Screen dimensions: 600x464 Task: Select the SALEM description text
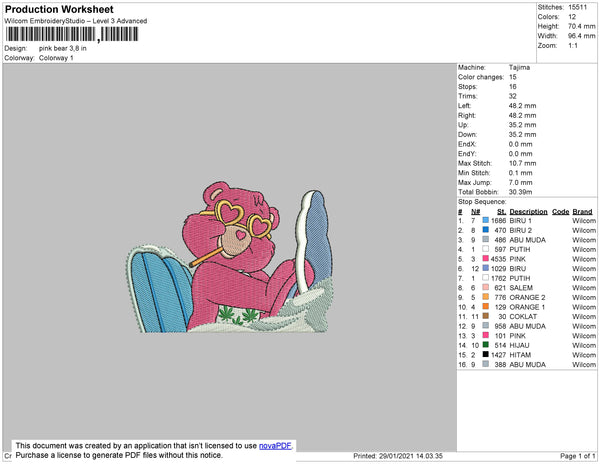[x=521, y=288]
